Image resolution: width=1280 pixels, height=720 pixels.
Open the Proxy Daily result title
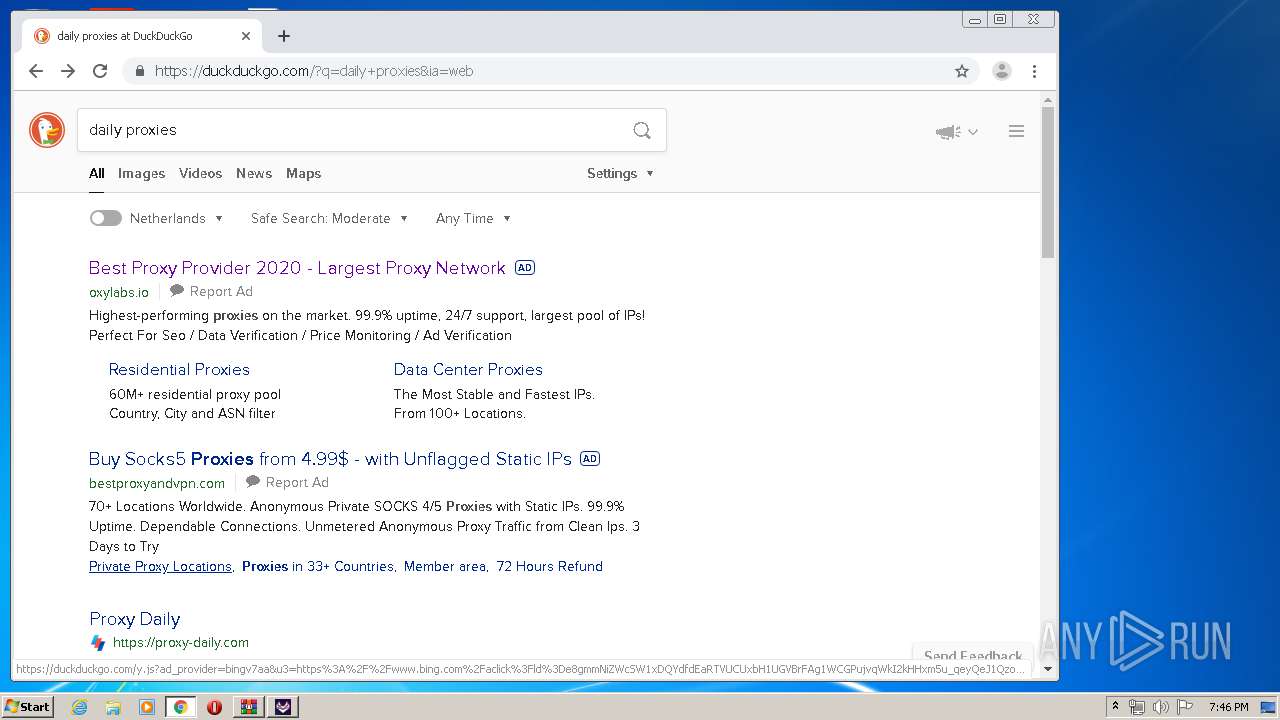pos(134,619)
